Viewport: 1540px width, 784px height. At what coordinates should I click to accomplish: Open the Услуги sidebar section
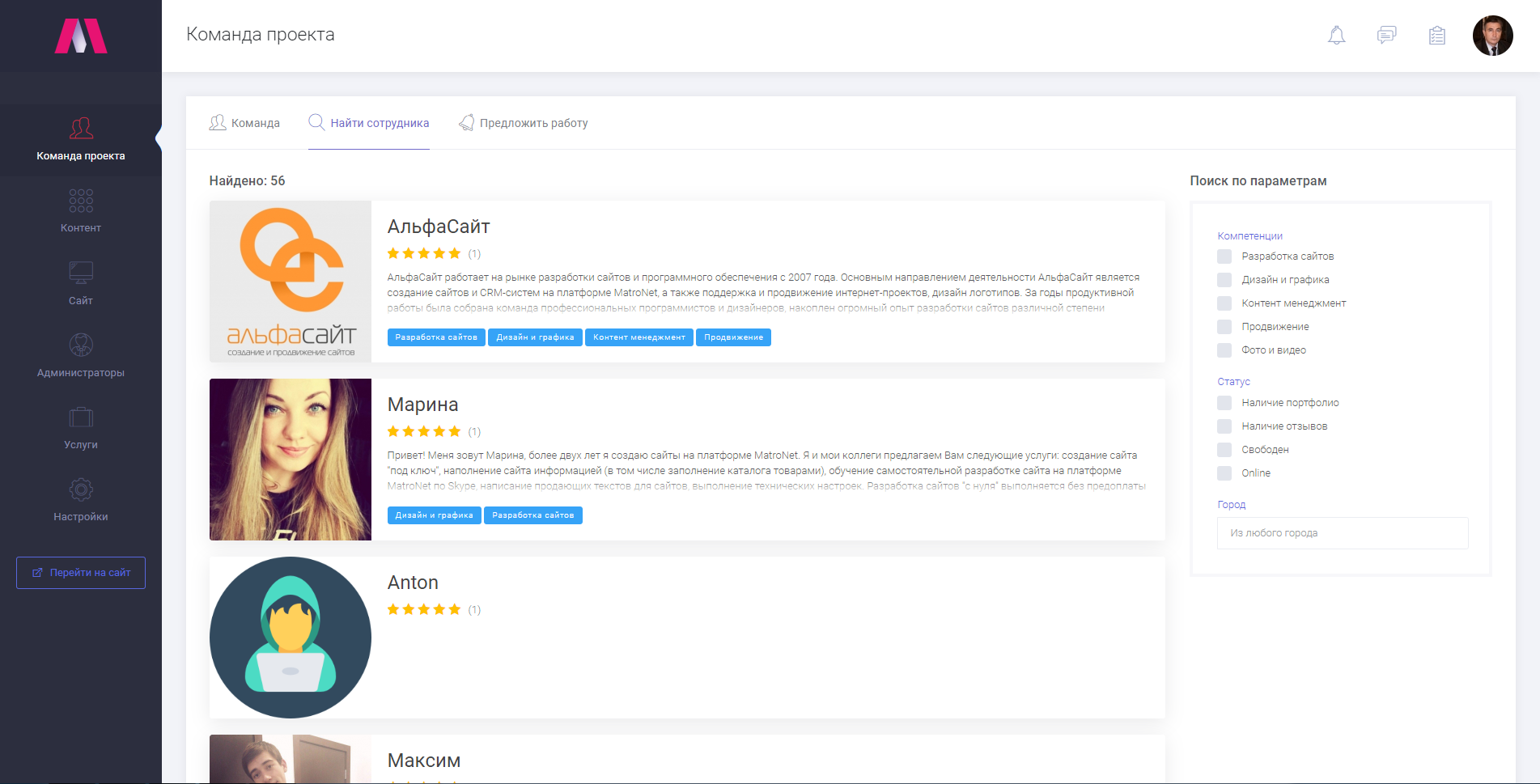pyautogui.click(x=81, y=428)
